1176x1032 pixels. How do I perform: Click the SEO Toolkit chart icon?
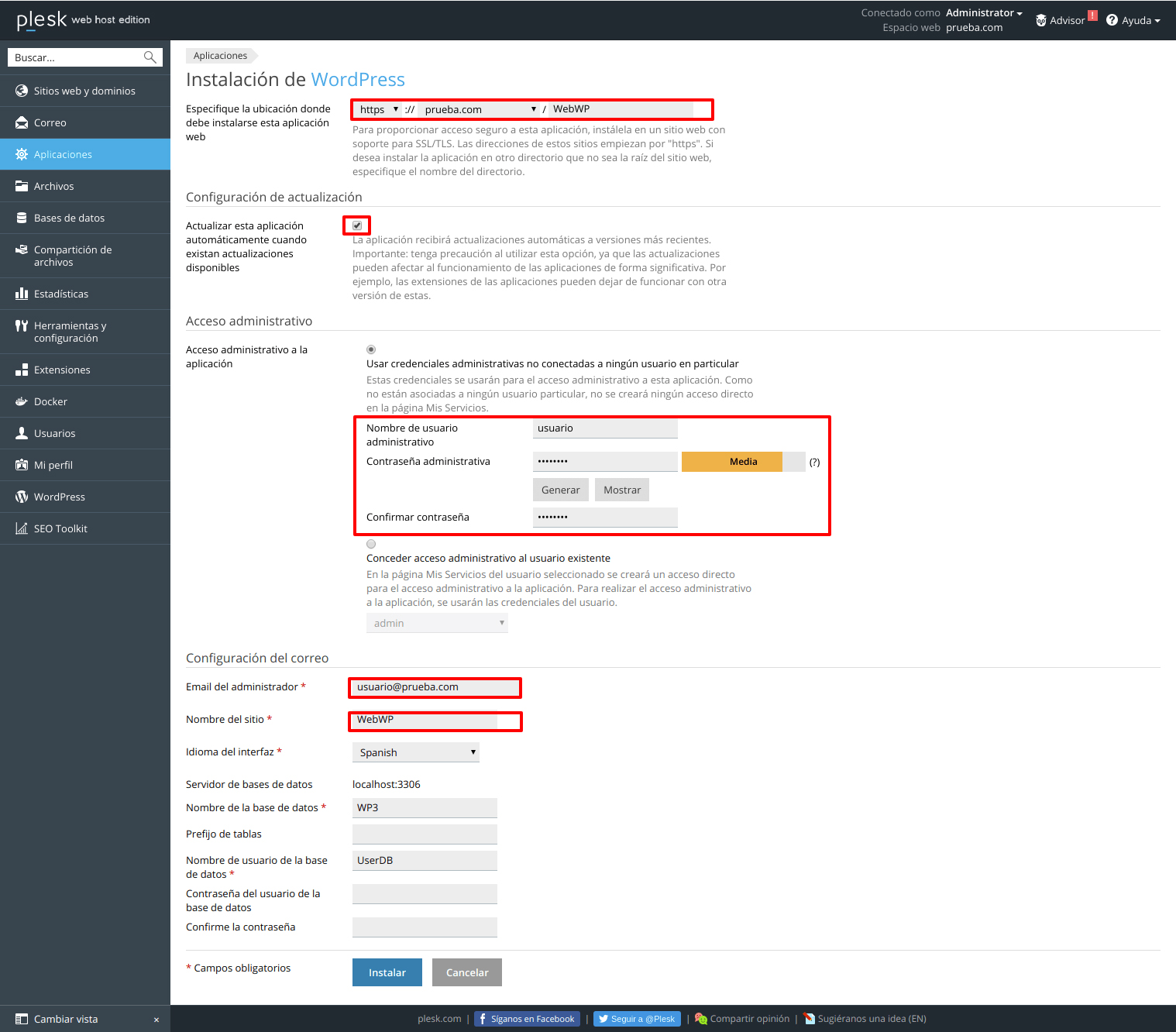22,528
